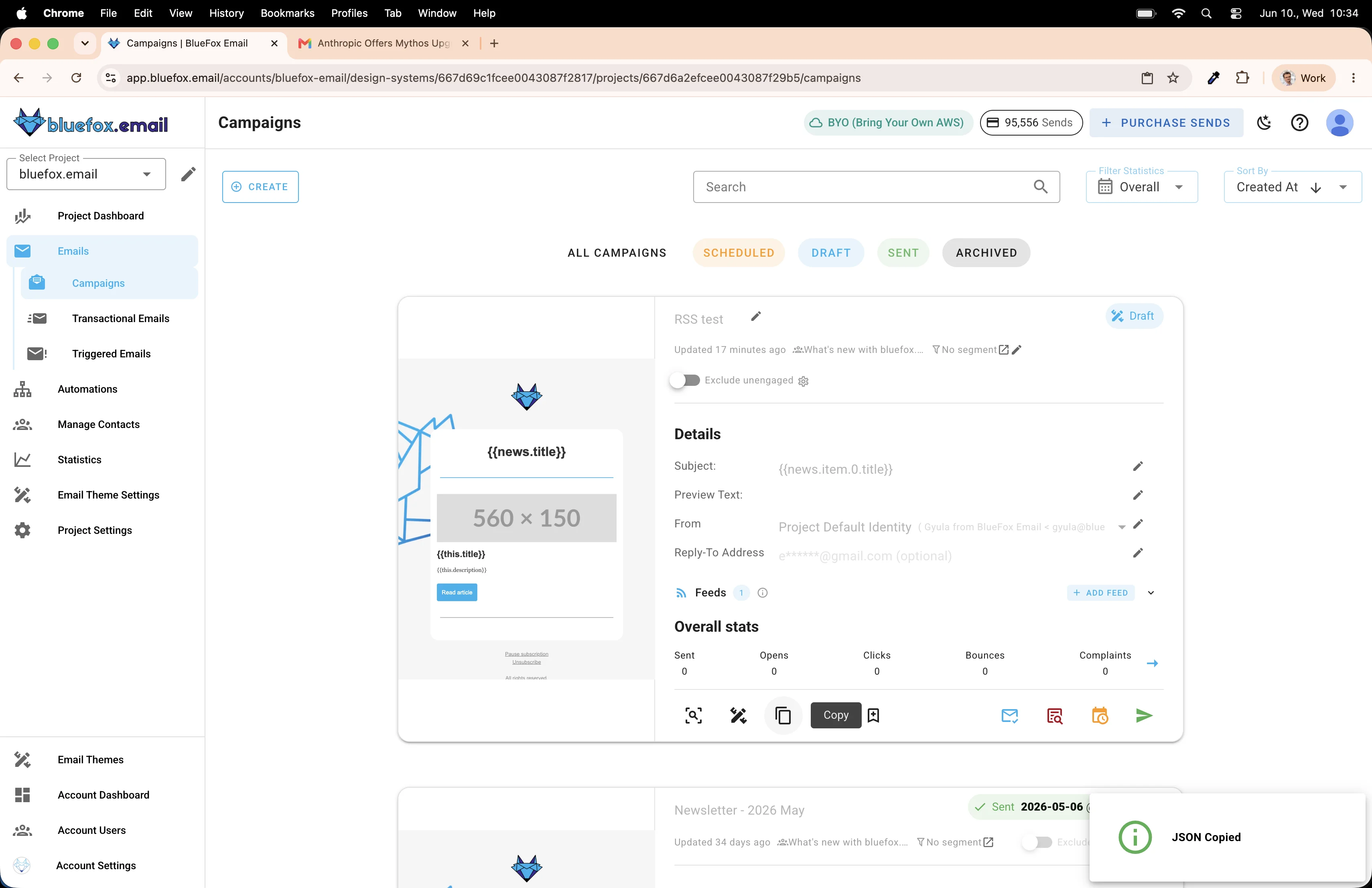Filter by DRAFT campaigns
The image size is (1372, 888).
tap(831, 252)
